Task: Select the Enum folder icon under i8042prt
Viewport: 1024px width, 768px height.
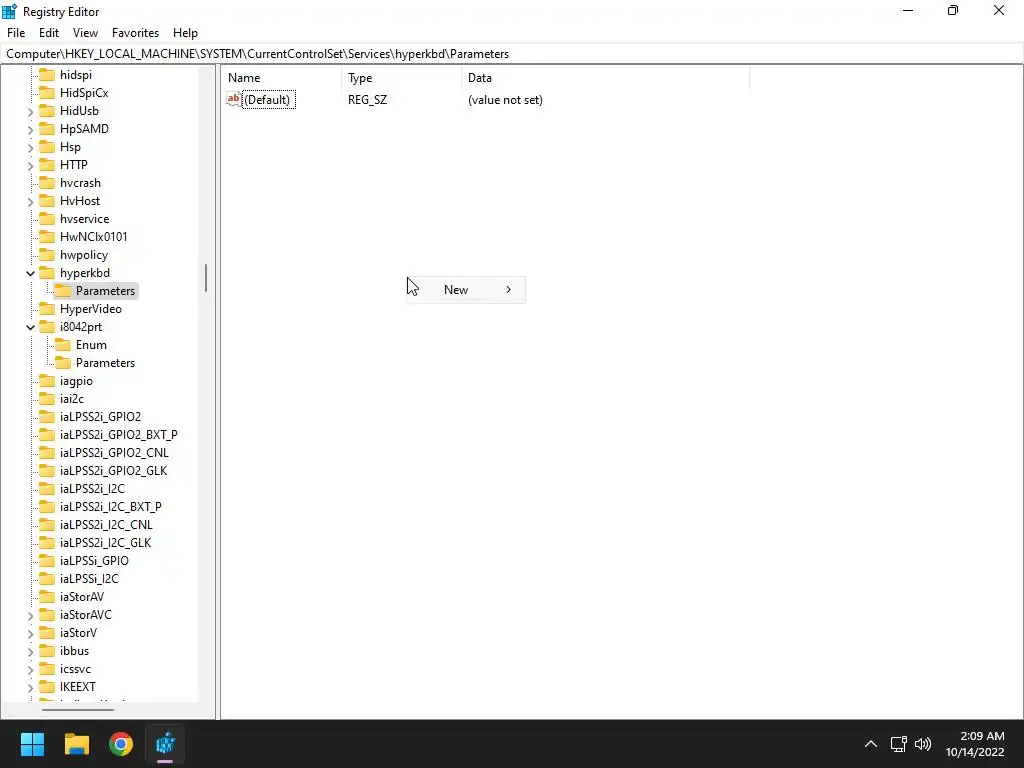Action: point(63,344)
